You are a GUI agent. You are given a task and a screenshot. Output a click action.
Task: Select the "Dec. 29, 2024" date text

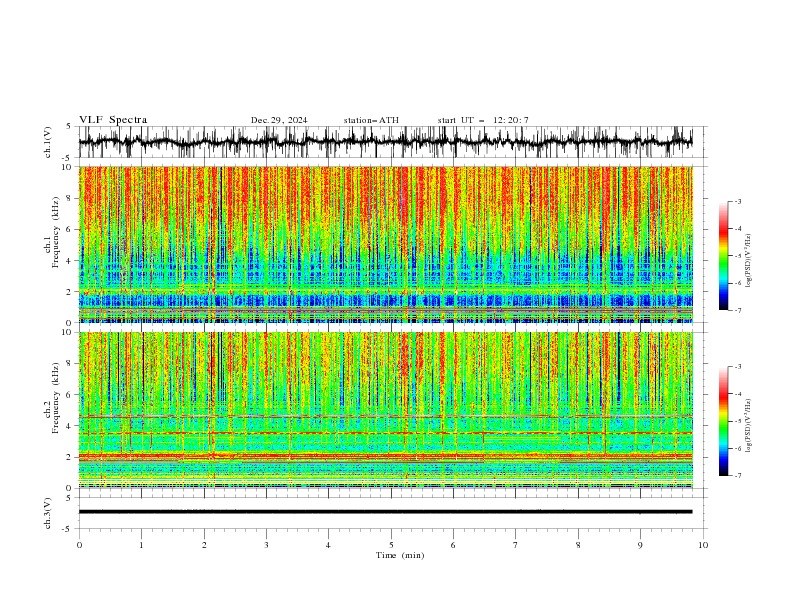coord(279,120)
